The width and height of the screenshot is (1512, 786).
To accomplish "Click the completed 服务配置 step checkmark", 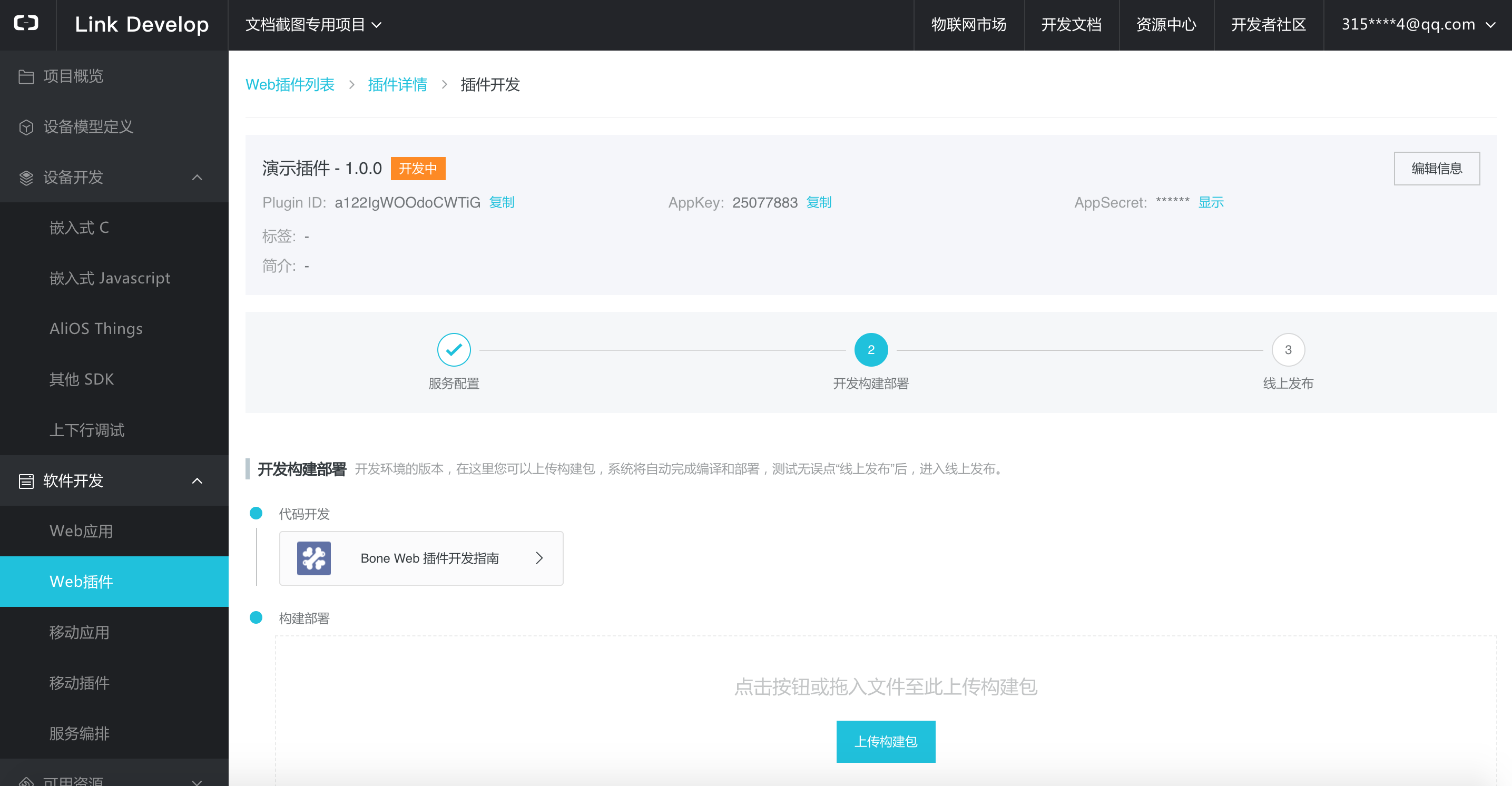I will click(x=454, y=349).
